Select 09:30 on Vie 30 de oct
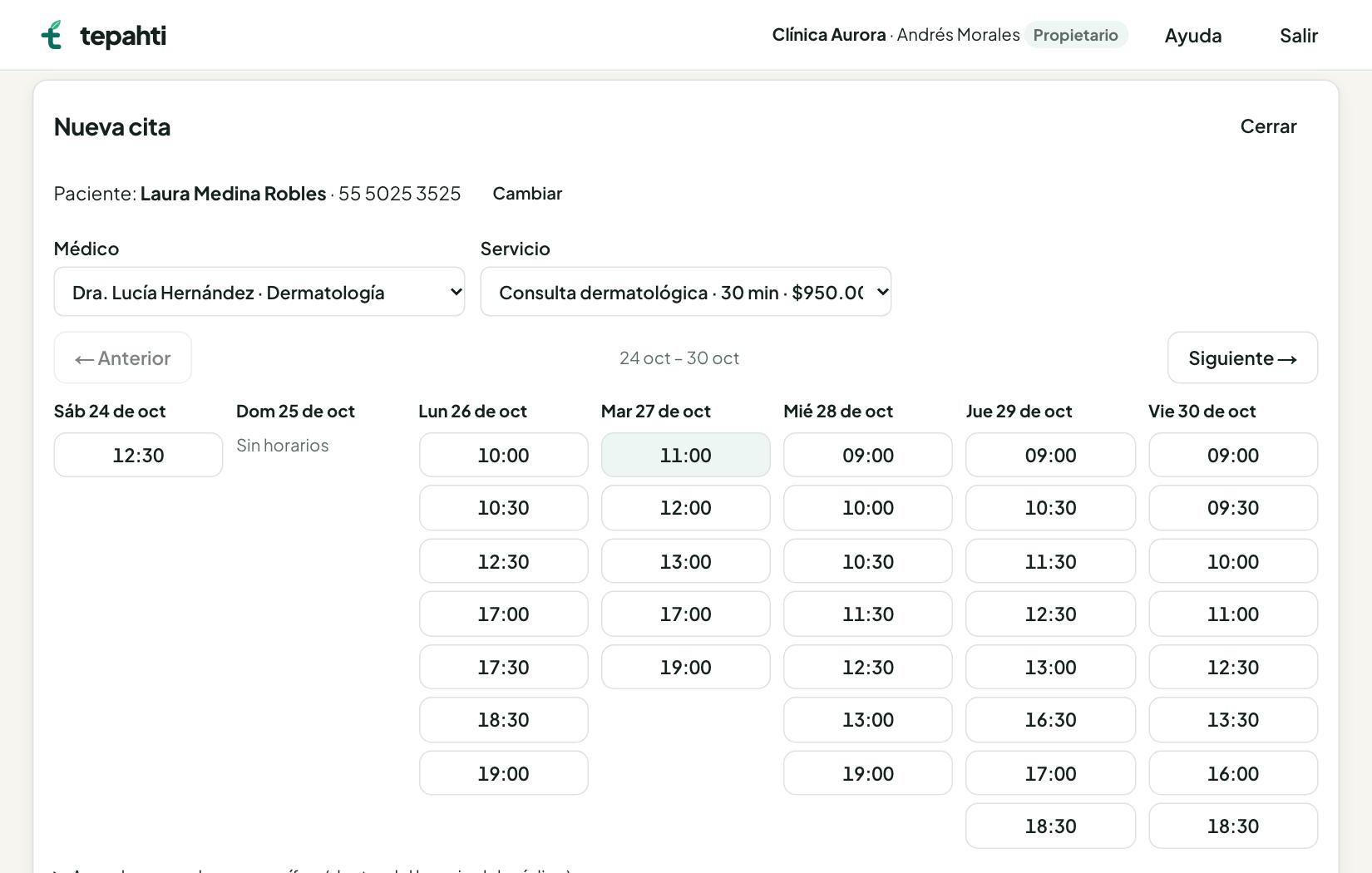 click(x=1233, y=508)
